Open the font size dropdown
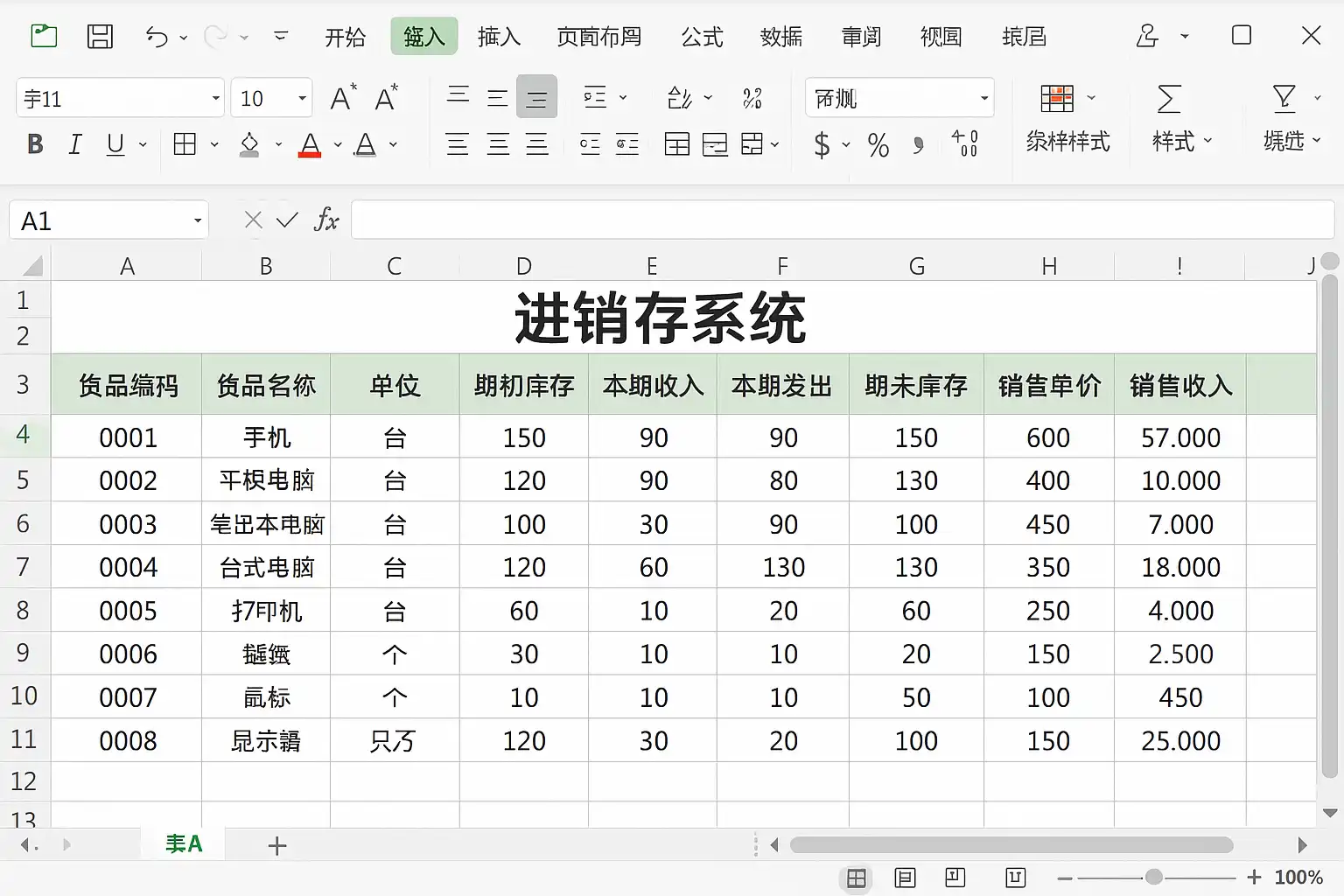1344x896 pixels. [302, 99]
